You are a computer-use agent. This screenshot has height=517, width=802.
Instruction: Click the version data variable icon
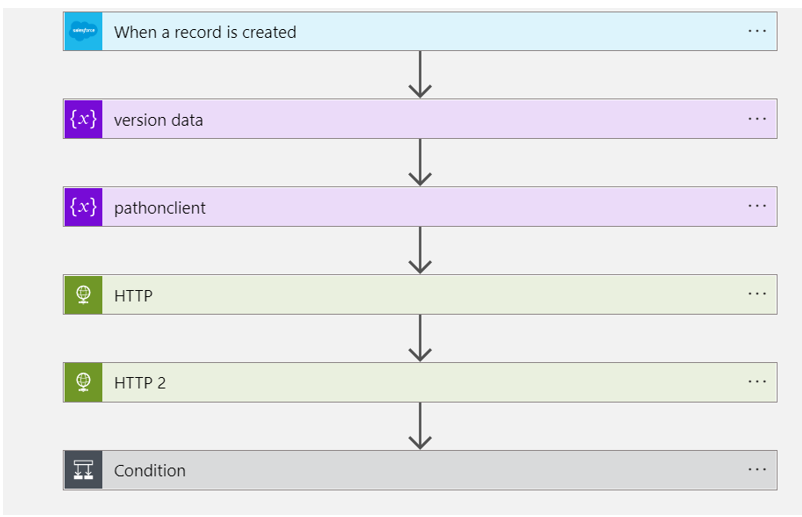coord(82,120)
